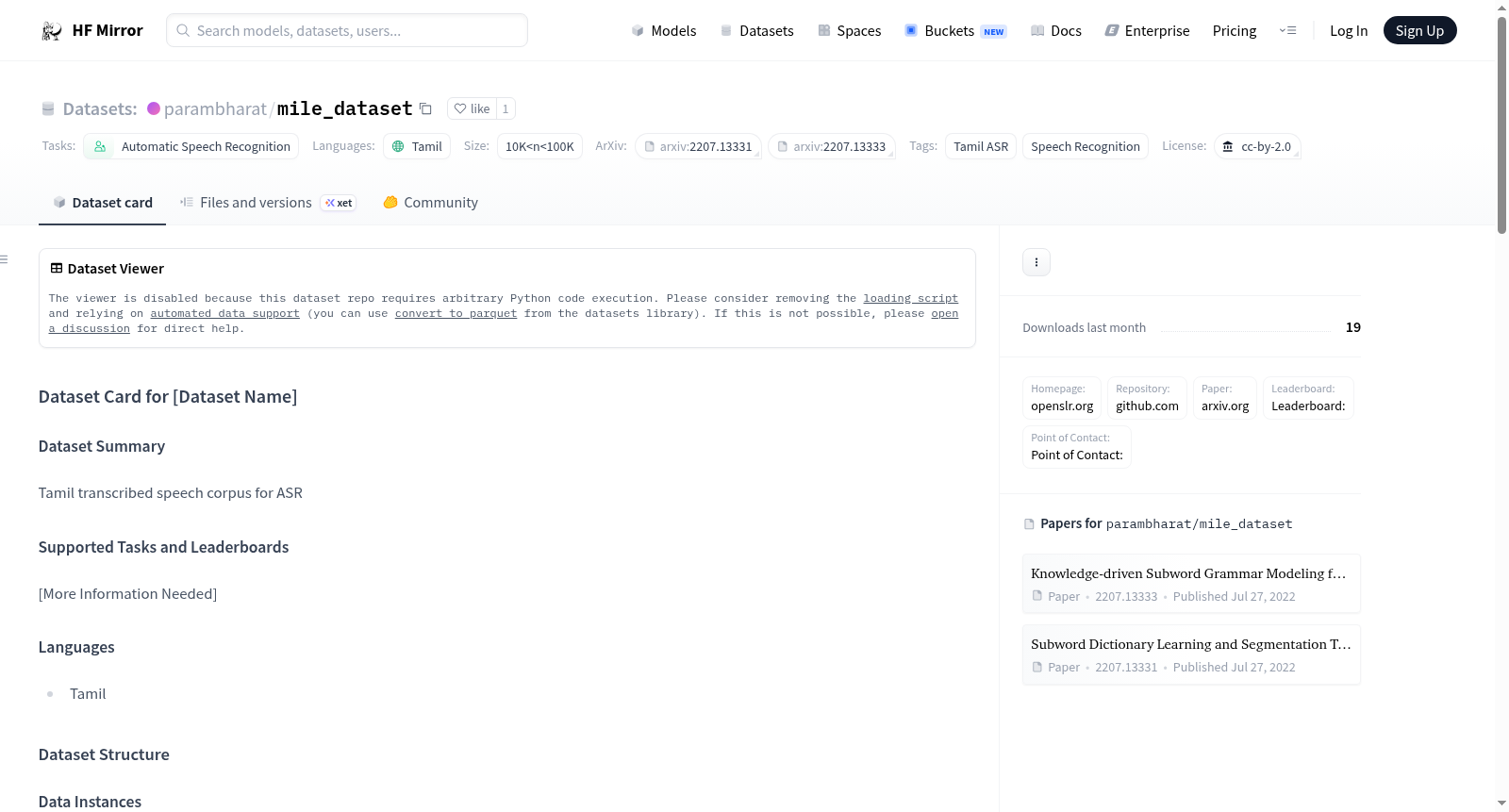Click the document icon beside 'Papers for'

click(1029, 524)
